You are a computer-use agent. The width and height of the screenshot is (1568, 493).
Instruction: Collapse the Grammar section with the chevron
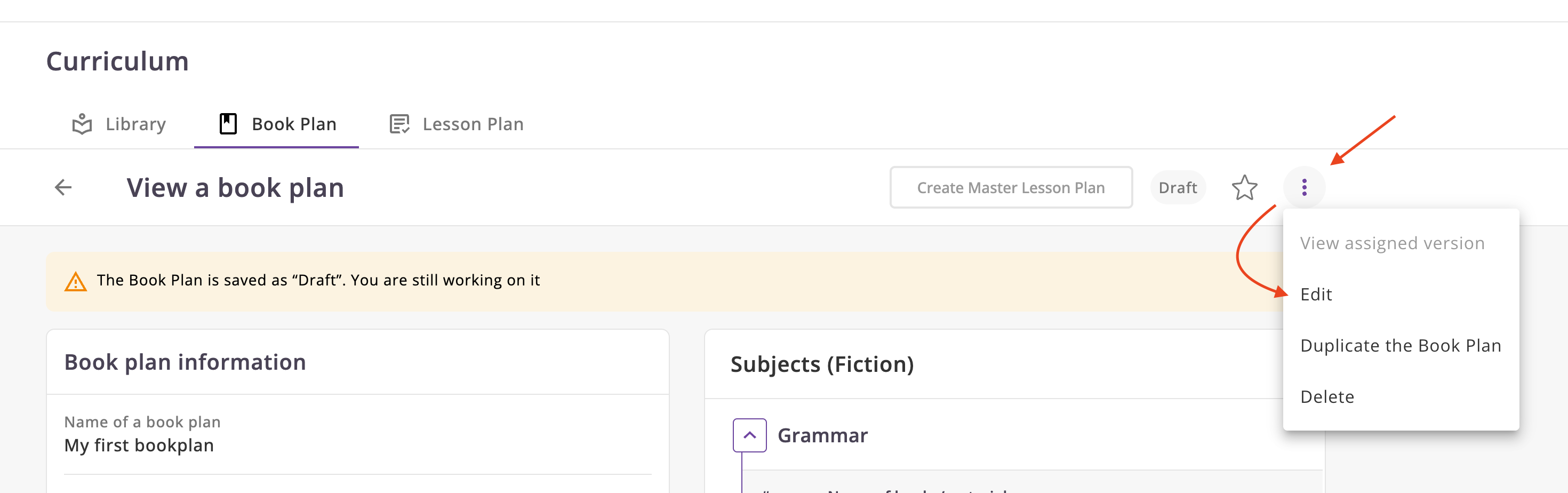tap(749, 435)
